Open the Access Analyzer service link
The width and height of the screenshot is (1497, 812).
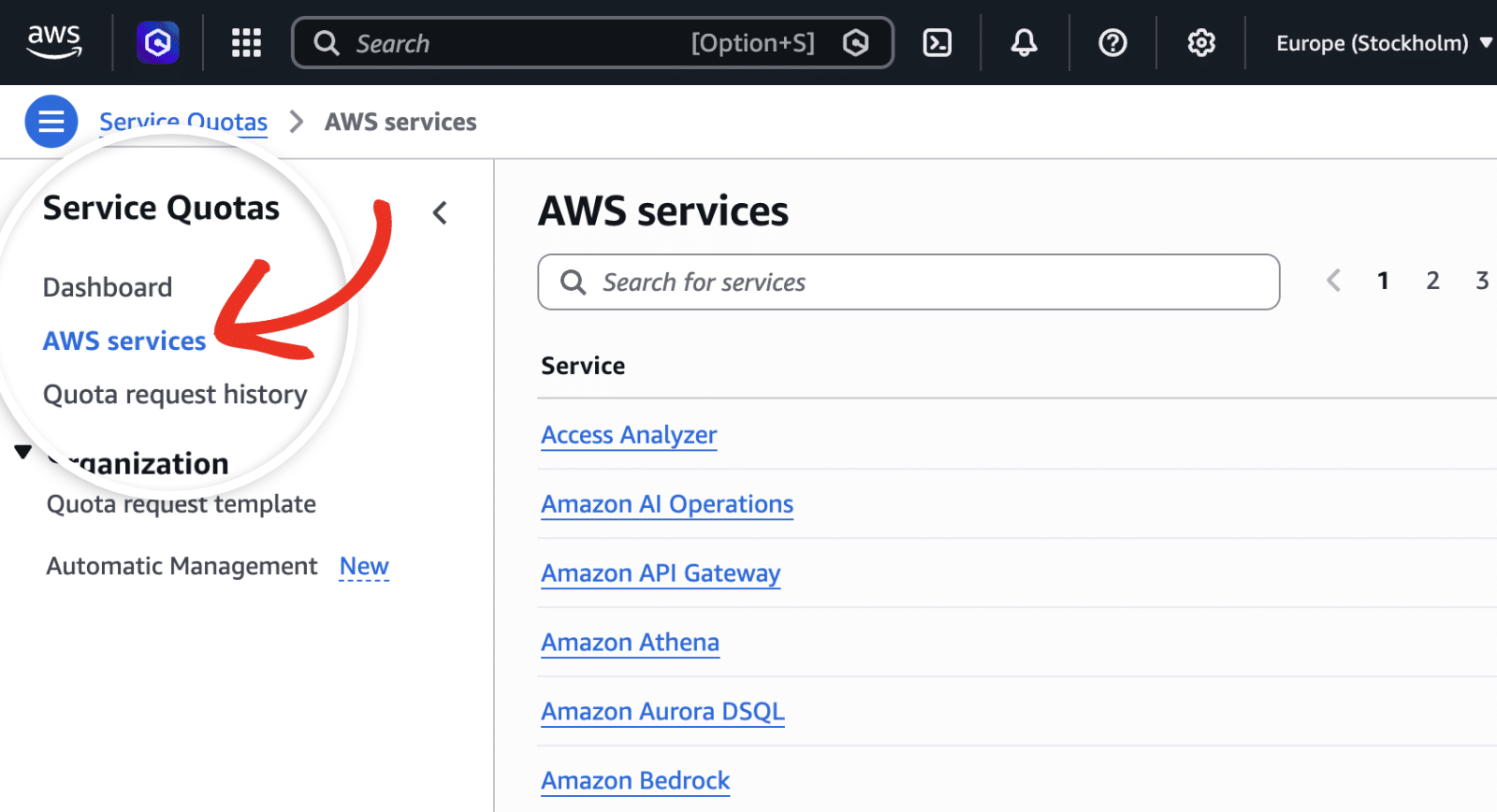629,435
